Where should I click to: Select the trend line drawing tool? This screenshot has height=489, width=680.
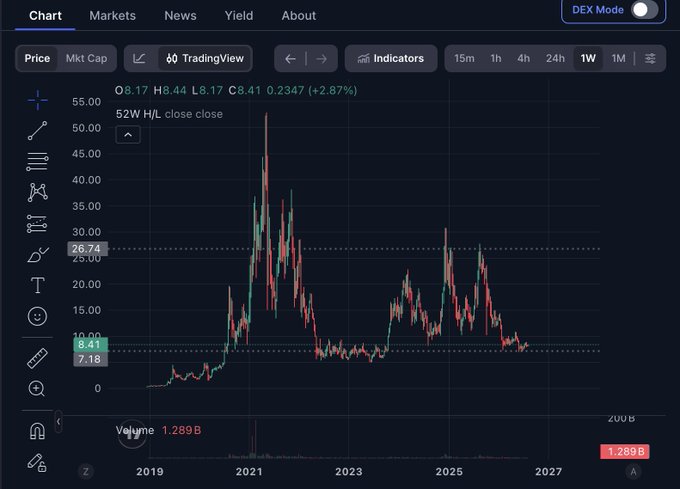(37, 130)
